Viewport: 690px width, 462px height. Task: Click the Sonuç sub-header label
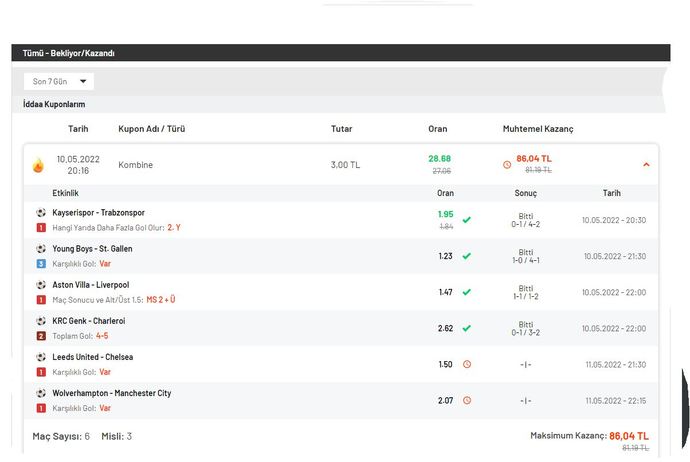click(x=525, y=193)
